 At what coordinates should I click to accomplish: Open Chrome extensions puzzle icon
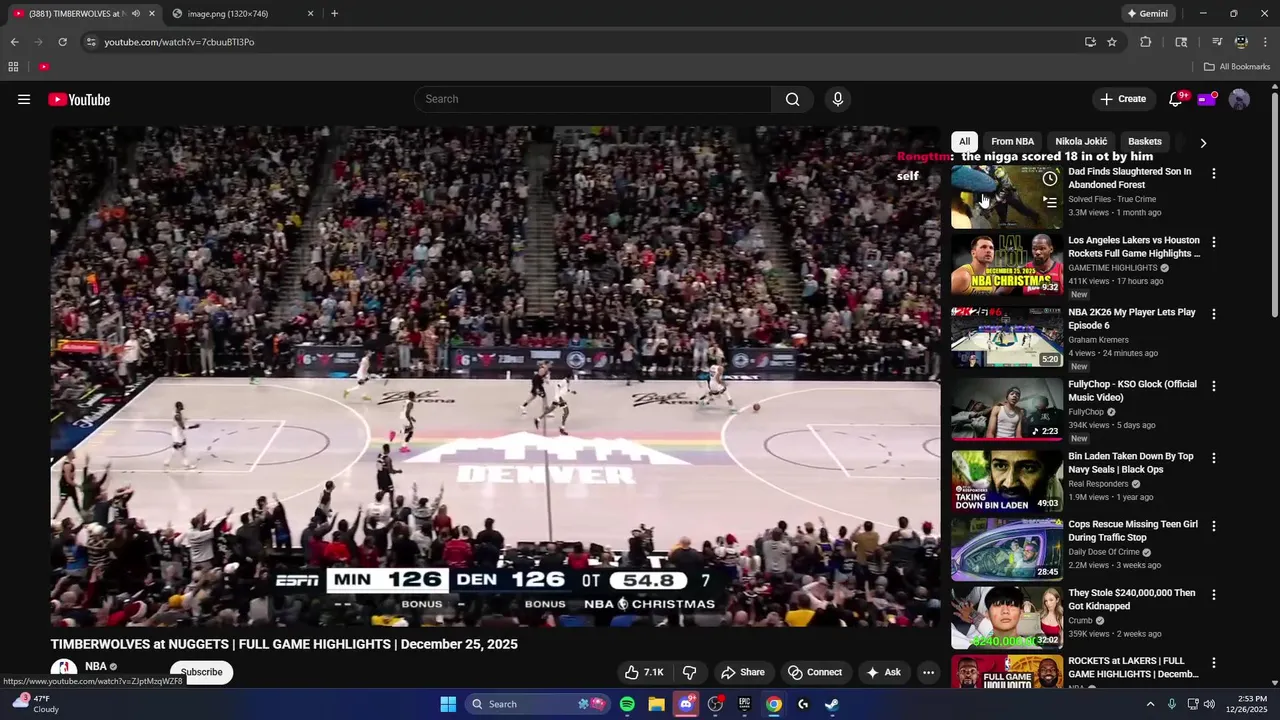(1146, 42)
